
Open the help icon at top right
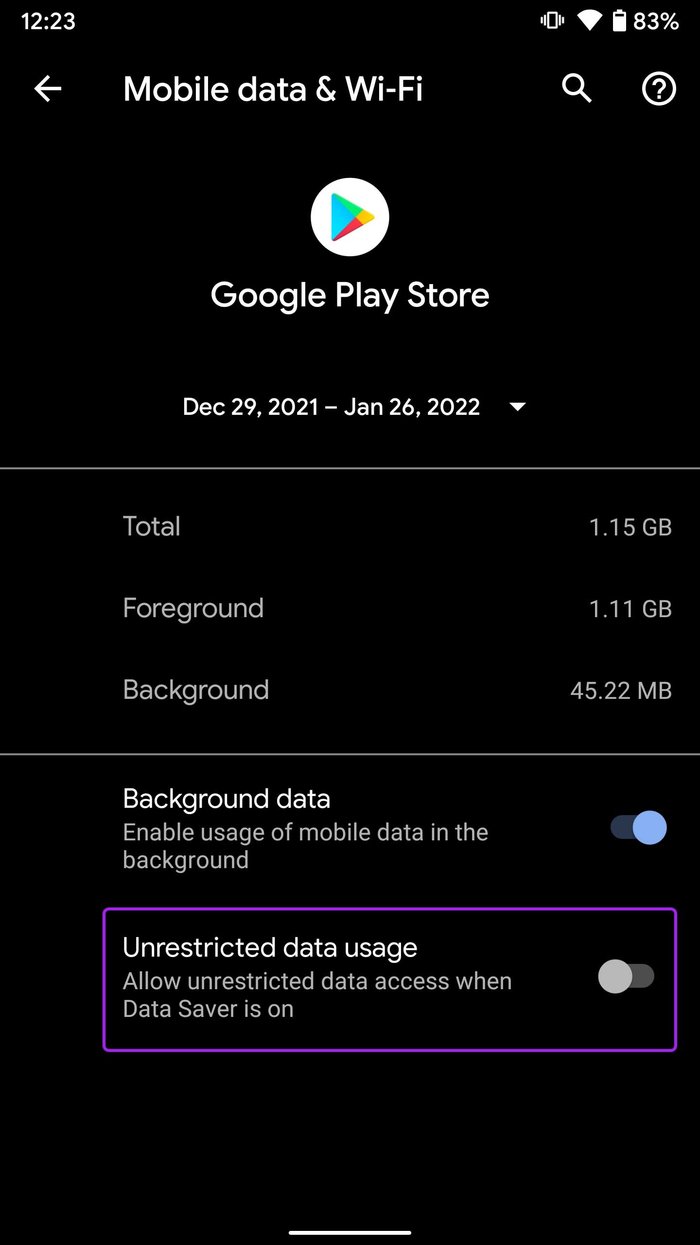click(658, 89)
